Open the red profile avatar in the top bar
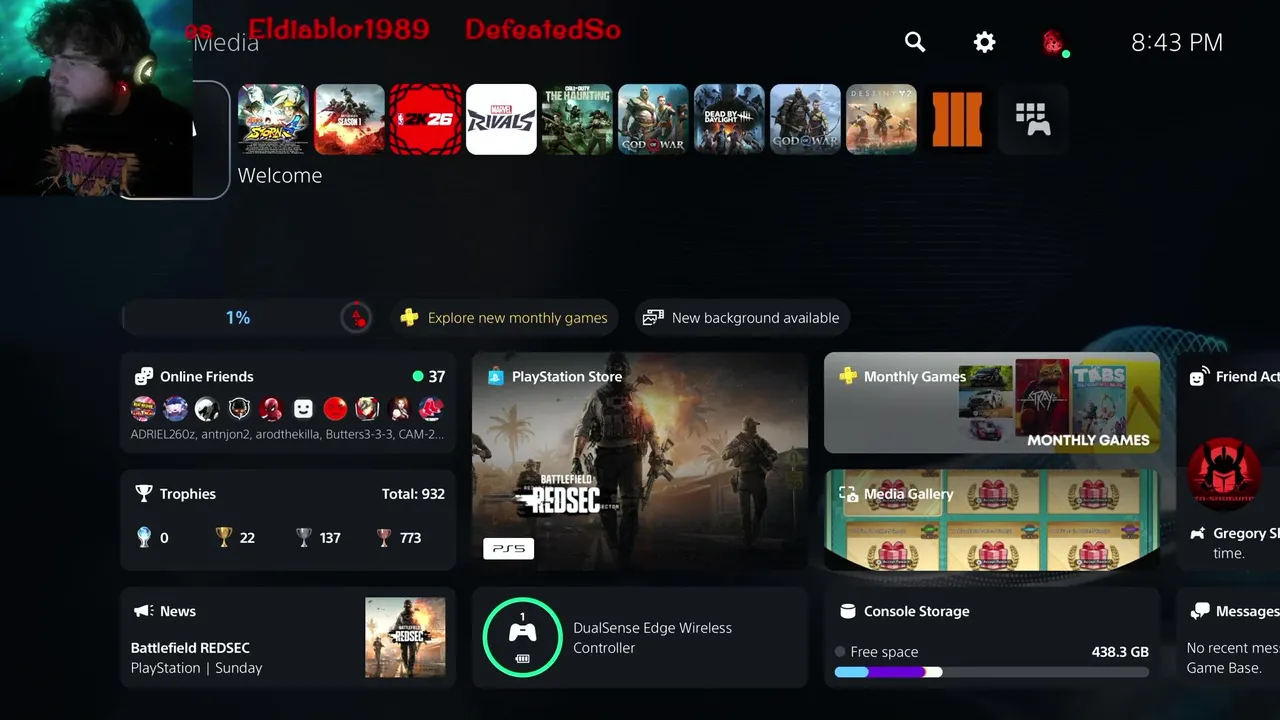 tap(1052, 42)
